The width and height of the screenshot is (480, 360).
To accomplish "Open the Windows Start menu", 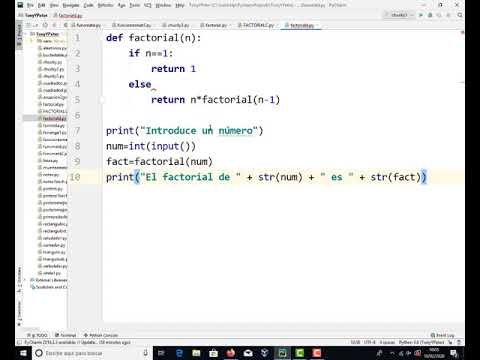I will tap(23, 353).
